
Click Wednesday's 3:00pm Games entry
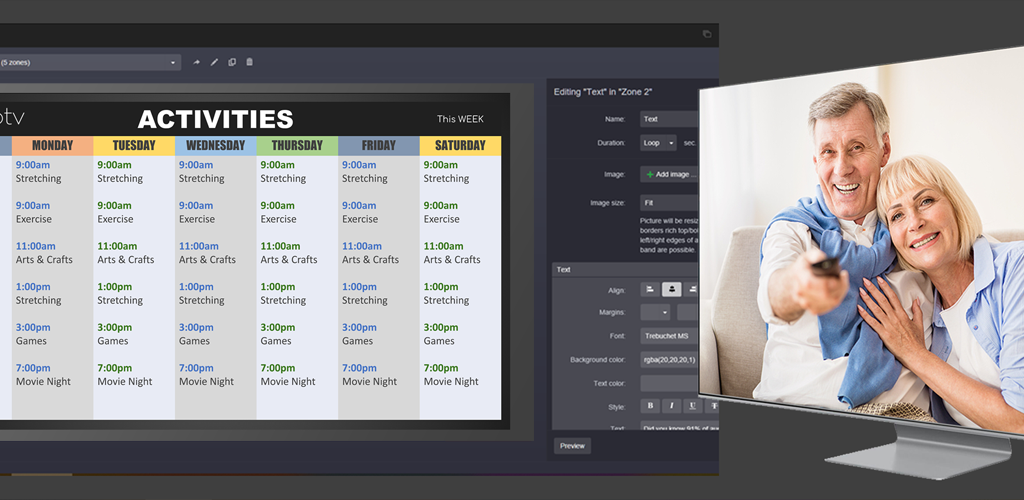(196, 334)
